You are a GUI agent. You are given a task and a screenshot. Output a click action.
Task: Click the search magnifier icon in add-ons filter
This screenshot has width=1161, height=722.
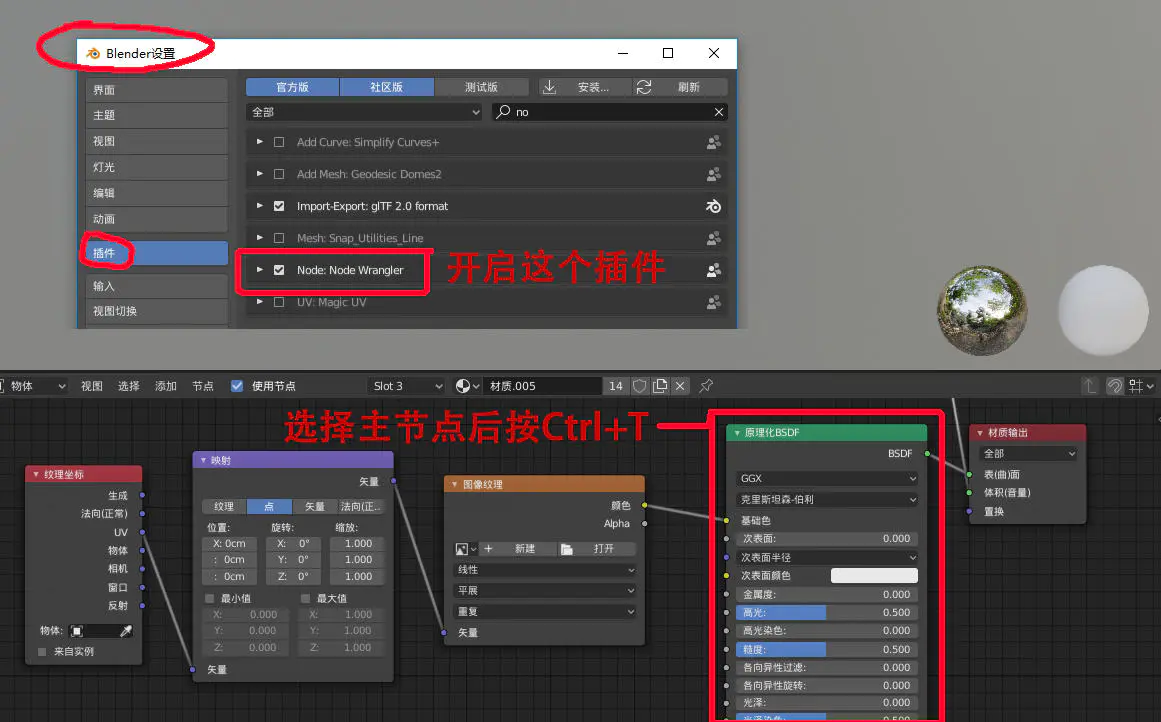tap(503, 112)
